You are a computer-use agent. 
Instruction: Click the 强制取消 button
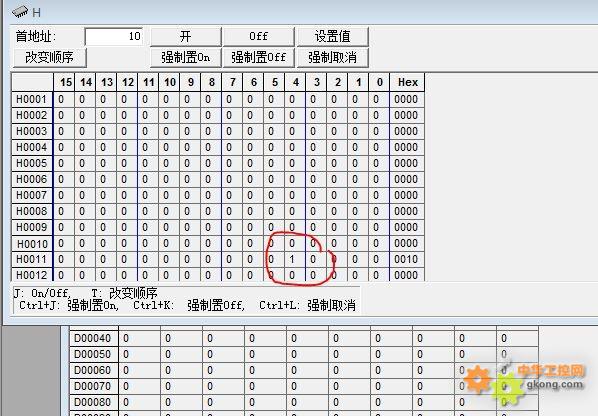coord(332,57)
